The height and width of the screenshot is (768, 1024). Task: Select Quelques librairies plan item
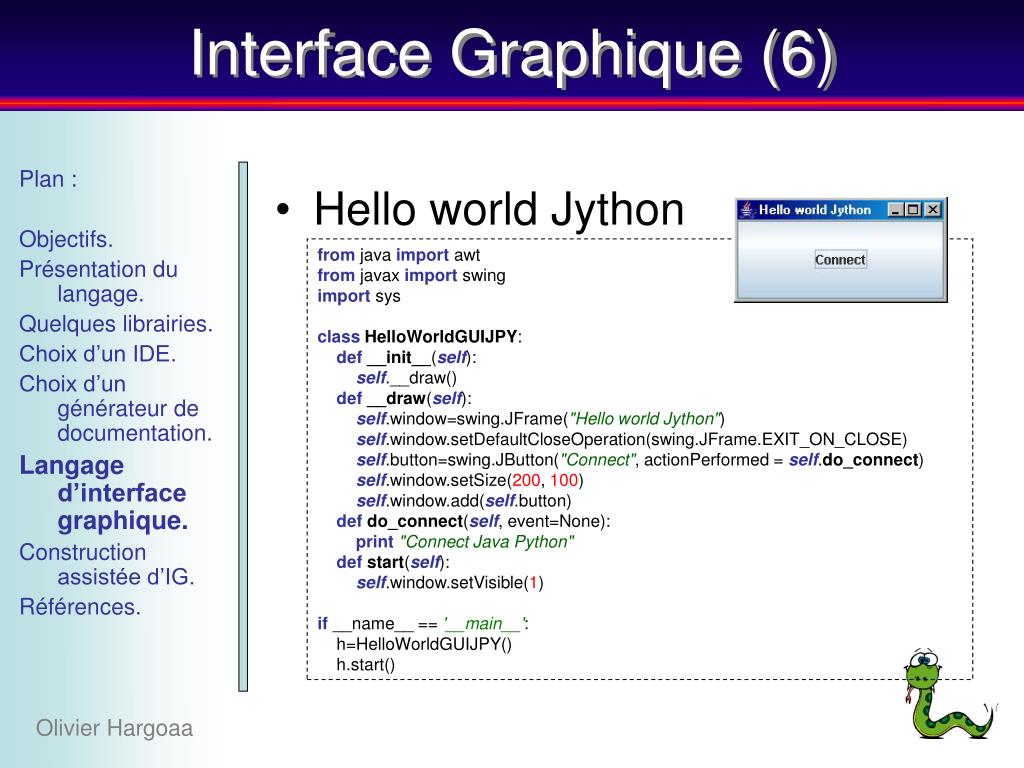[116, 323]
